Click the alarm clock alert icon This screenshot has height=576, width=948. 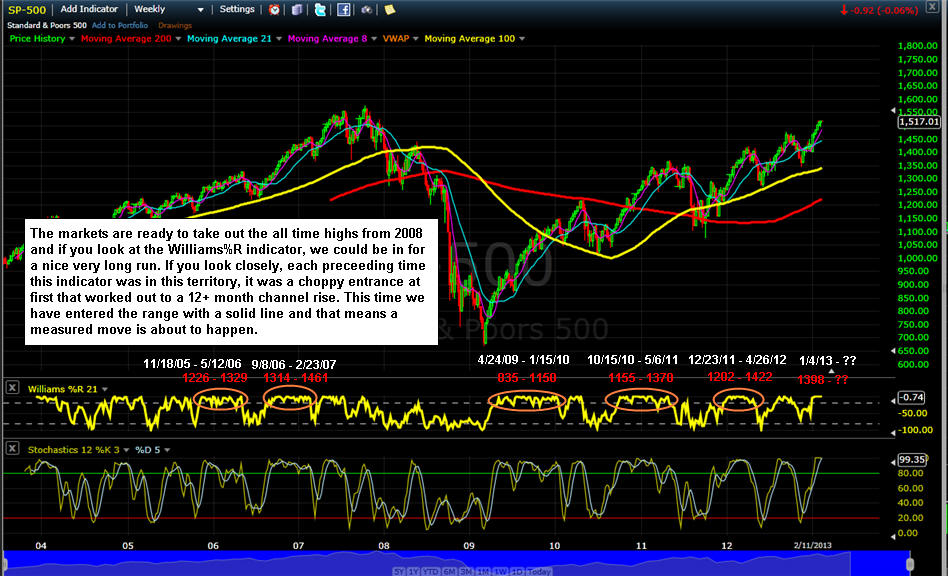click(275, 9)
